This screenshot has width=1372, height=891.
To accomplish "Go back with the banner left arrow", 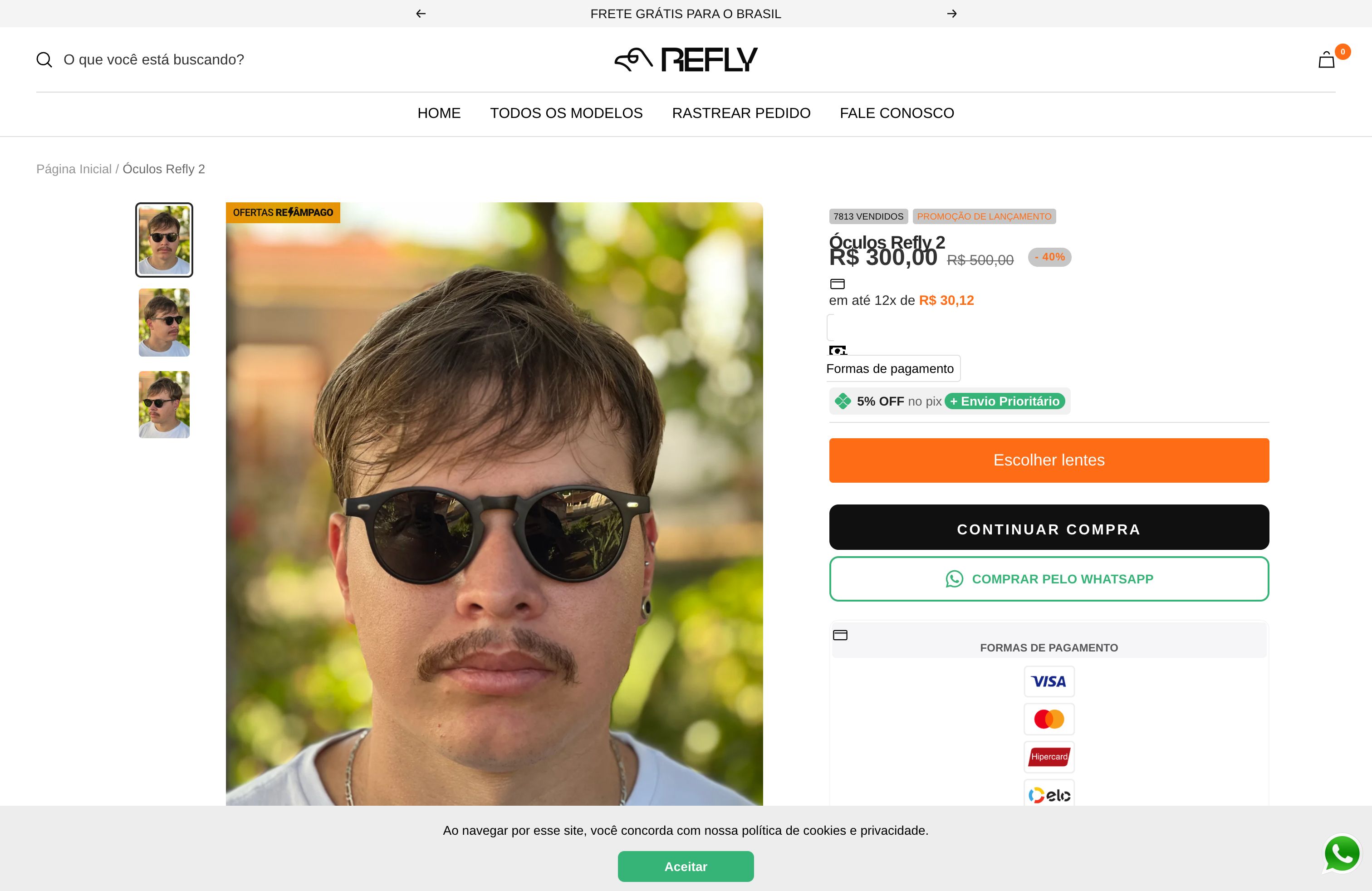I will click(x=420, y=13).
